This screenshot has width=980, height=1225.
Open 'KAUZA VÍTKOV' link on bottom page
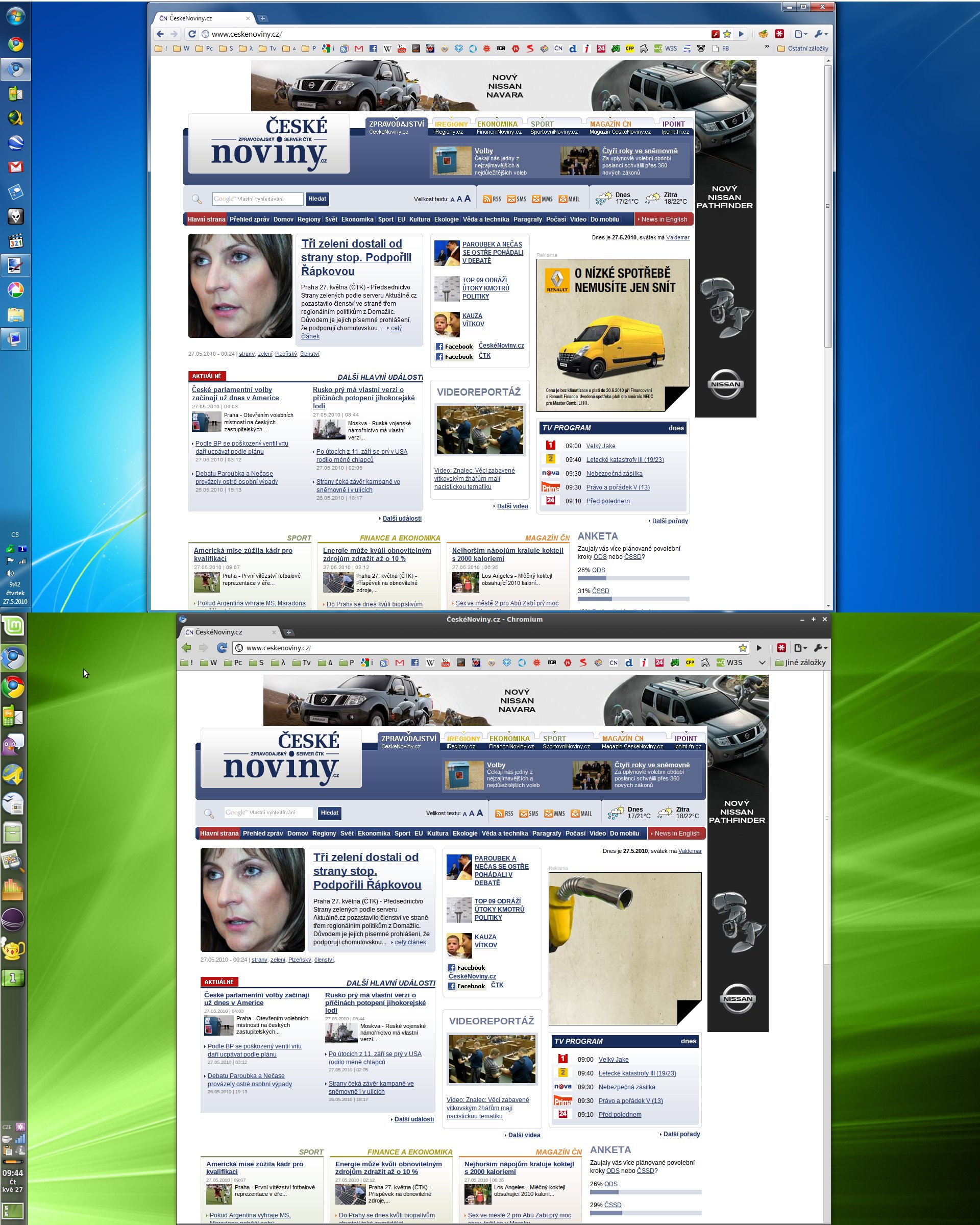[486, 941]
